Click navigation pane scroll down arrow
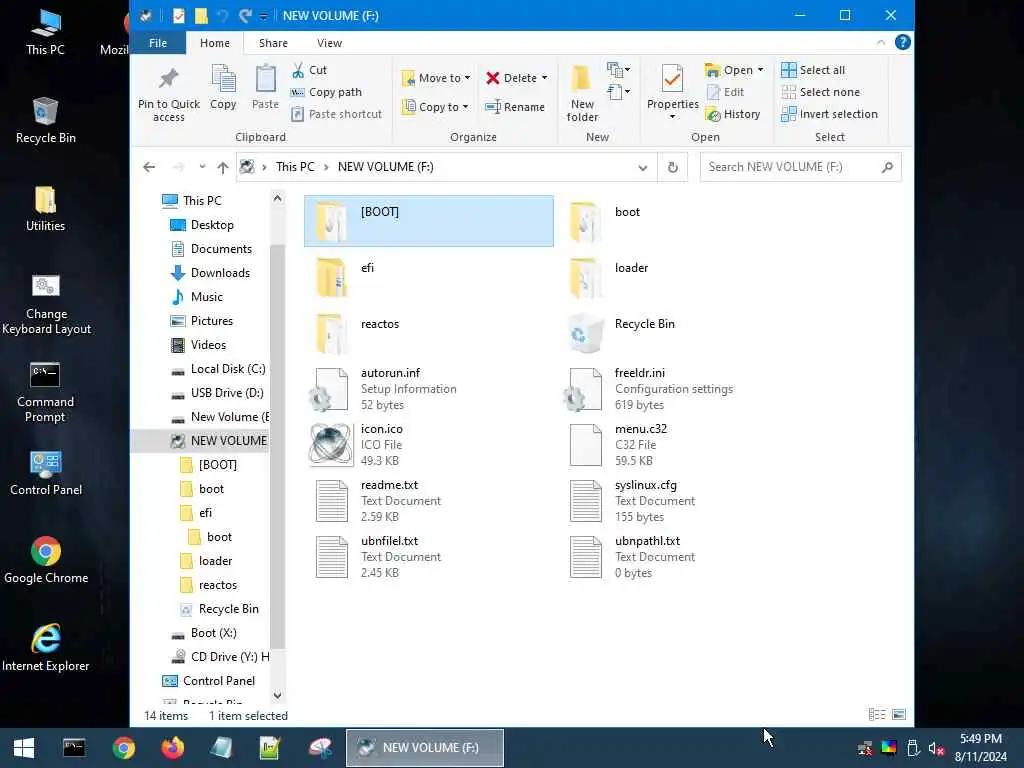 tap(278, 696)
